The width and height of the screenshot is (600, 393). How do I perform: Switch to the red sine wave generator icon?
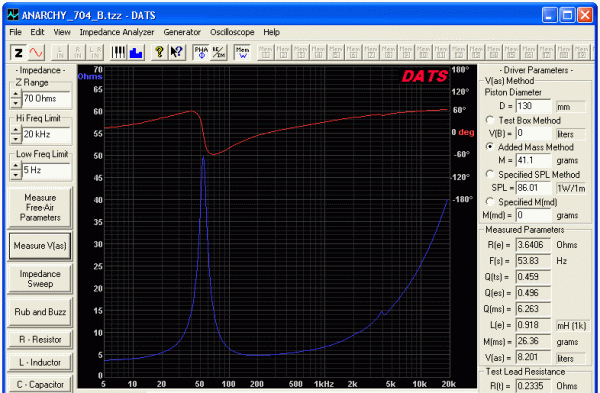click(x=36, y=52)
